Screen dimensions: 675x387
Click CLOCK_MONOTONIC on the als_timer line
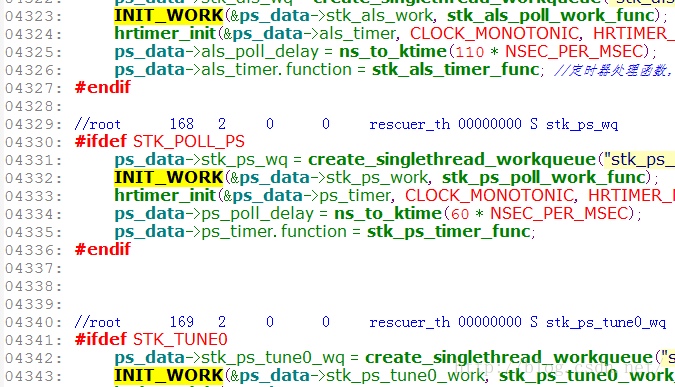tap(495, 34)
